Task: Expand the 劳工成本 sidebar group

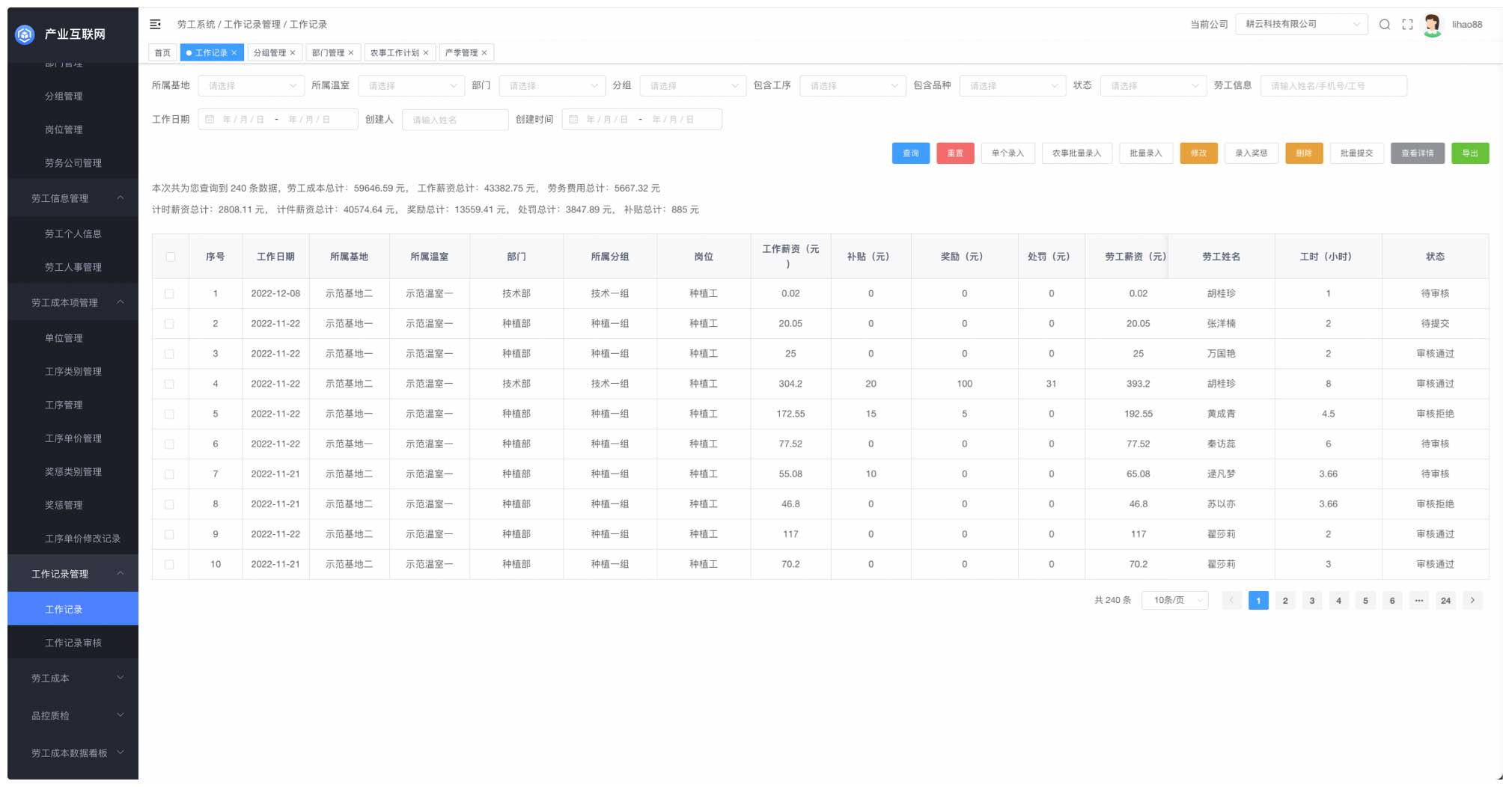Action: (x=73, y=679)
